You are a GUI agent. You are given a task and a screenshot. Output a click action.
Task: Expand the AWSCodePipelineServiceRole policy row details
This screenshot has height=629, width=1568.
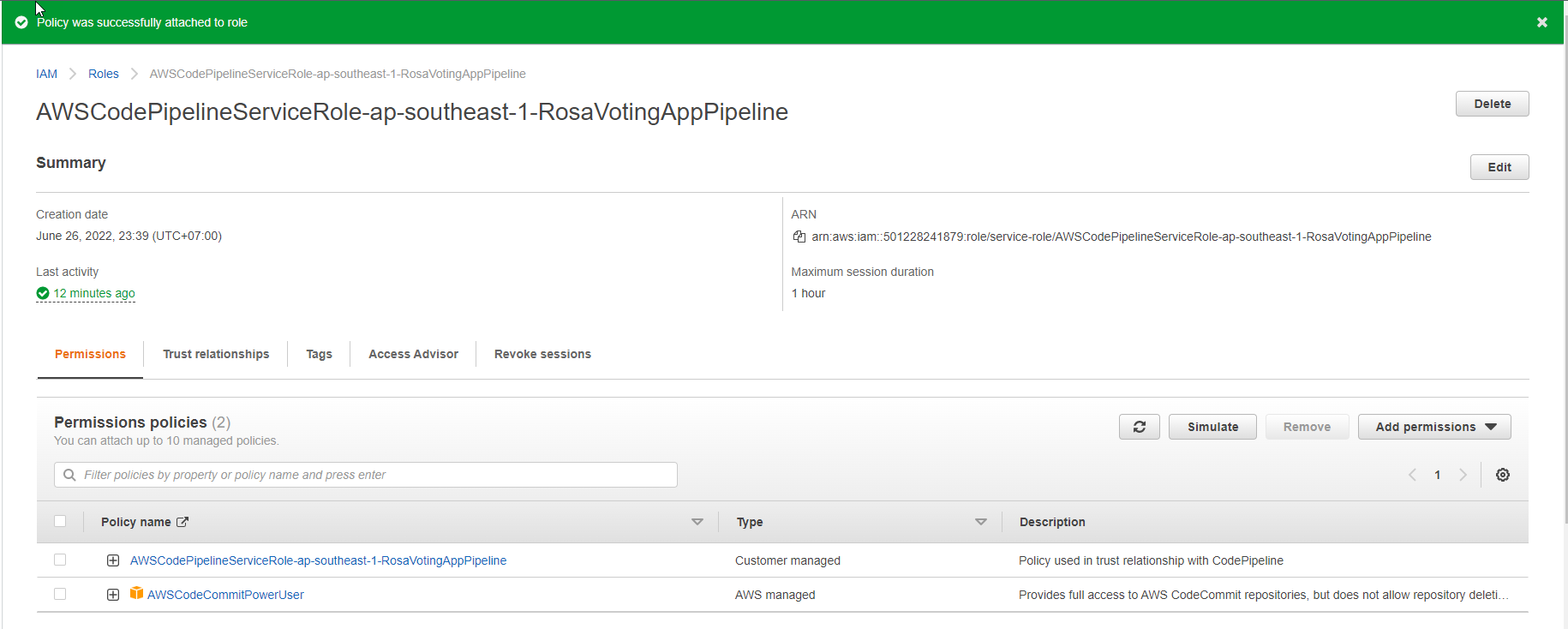(x=113, y=560)
